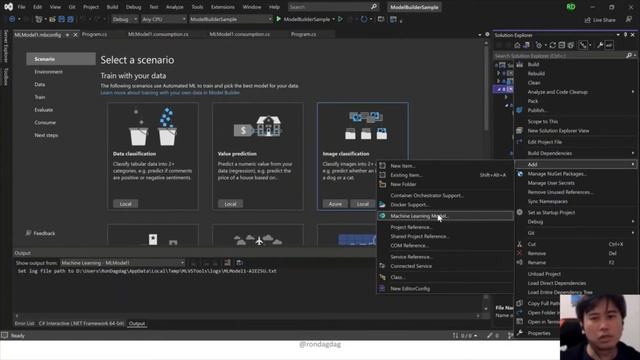Click the Save All toolbar icon
640x360 pixels.
70,19
